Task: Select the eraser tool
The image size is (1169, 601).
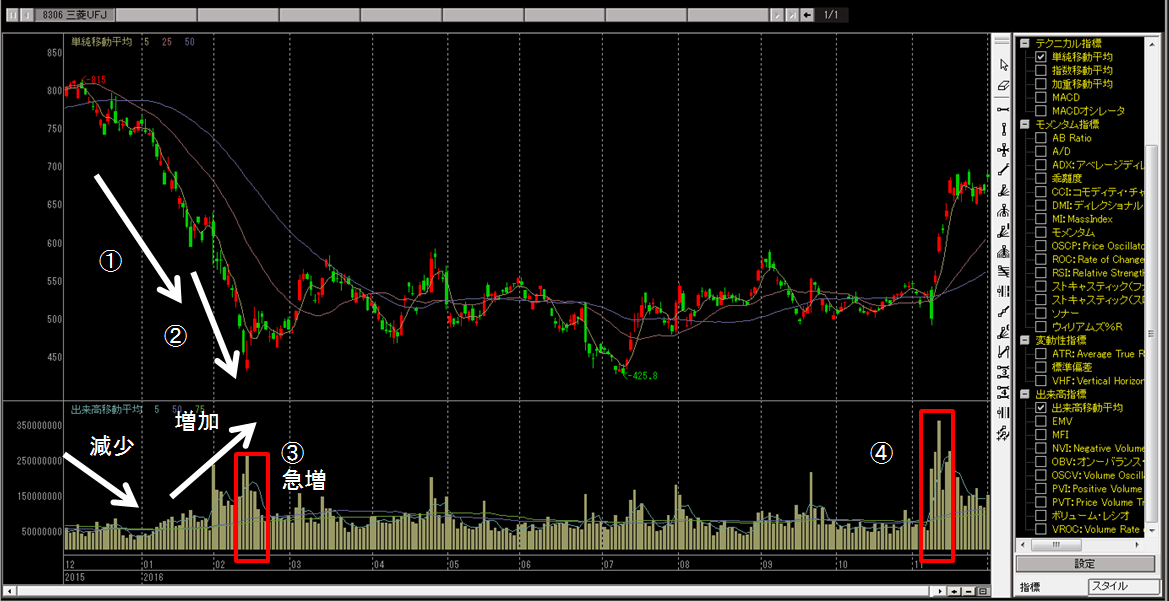Action: pos(1003,87)
